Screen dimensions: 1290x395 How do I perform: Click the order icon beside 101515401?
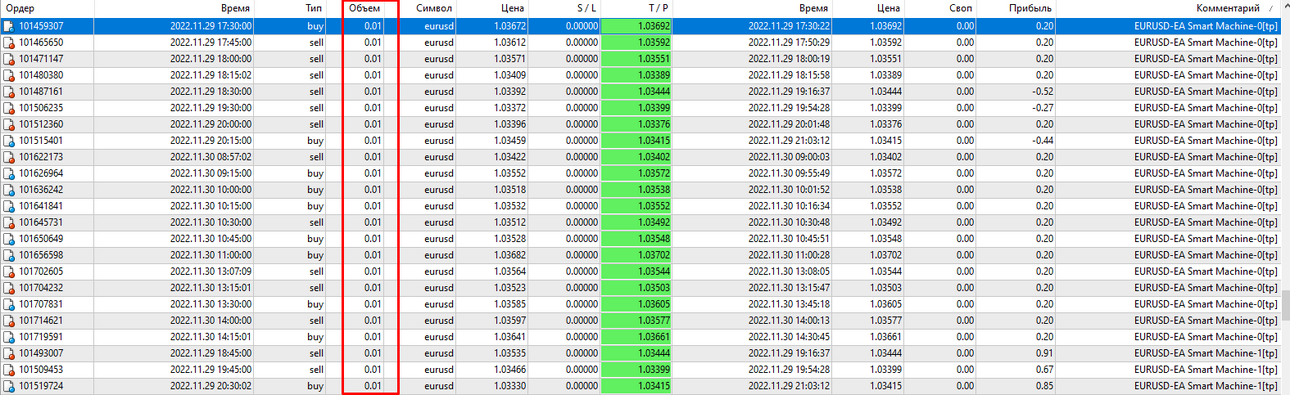point(9,140)
